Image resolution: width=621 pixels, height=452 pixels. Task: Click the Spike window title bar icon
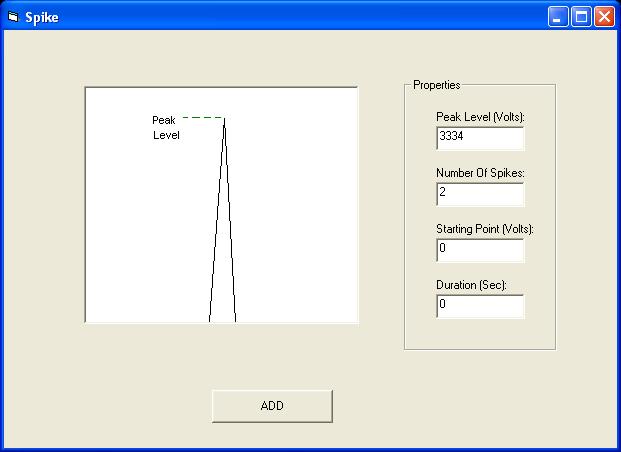(13, 17)
